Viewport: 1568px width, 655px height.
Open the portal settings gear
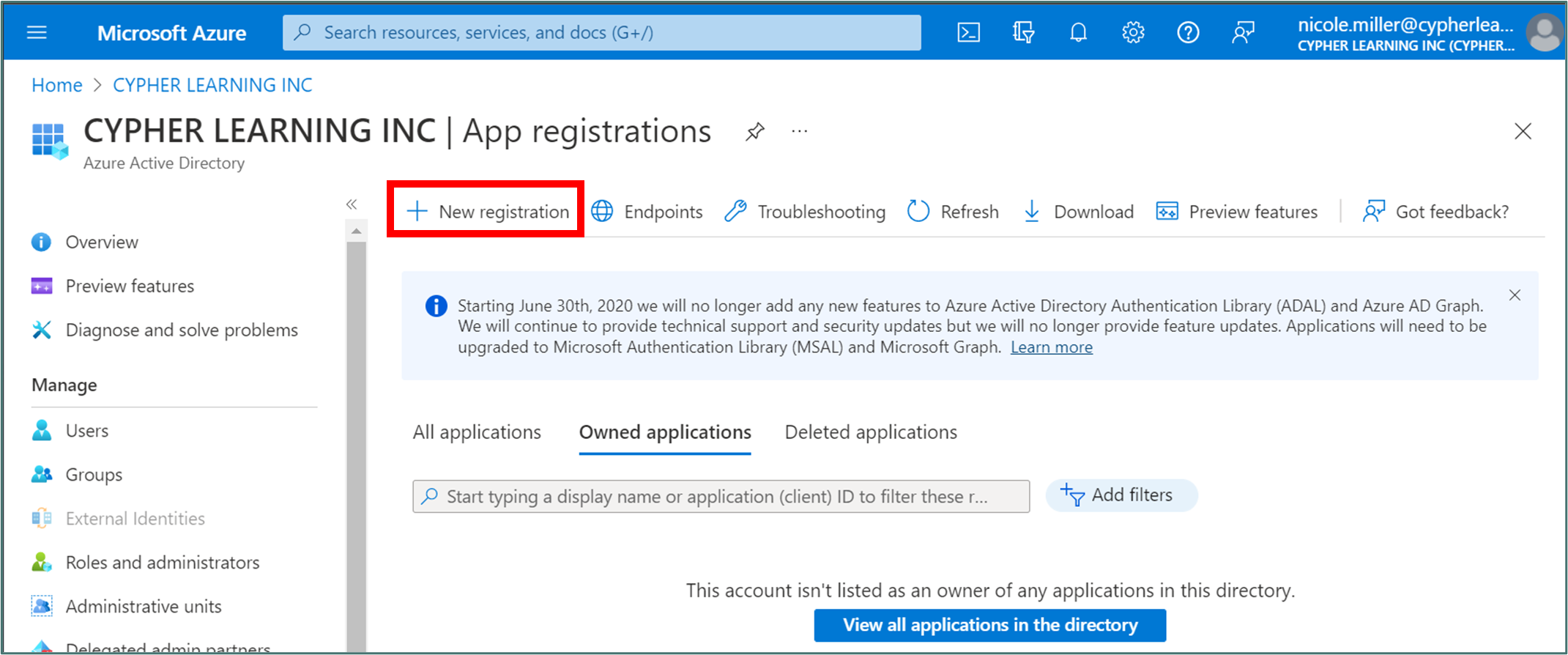[x=1133, y=32]
